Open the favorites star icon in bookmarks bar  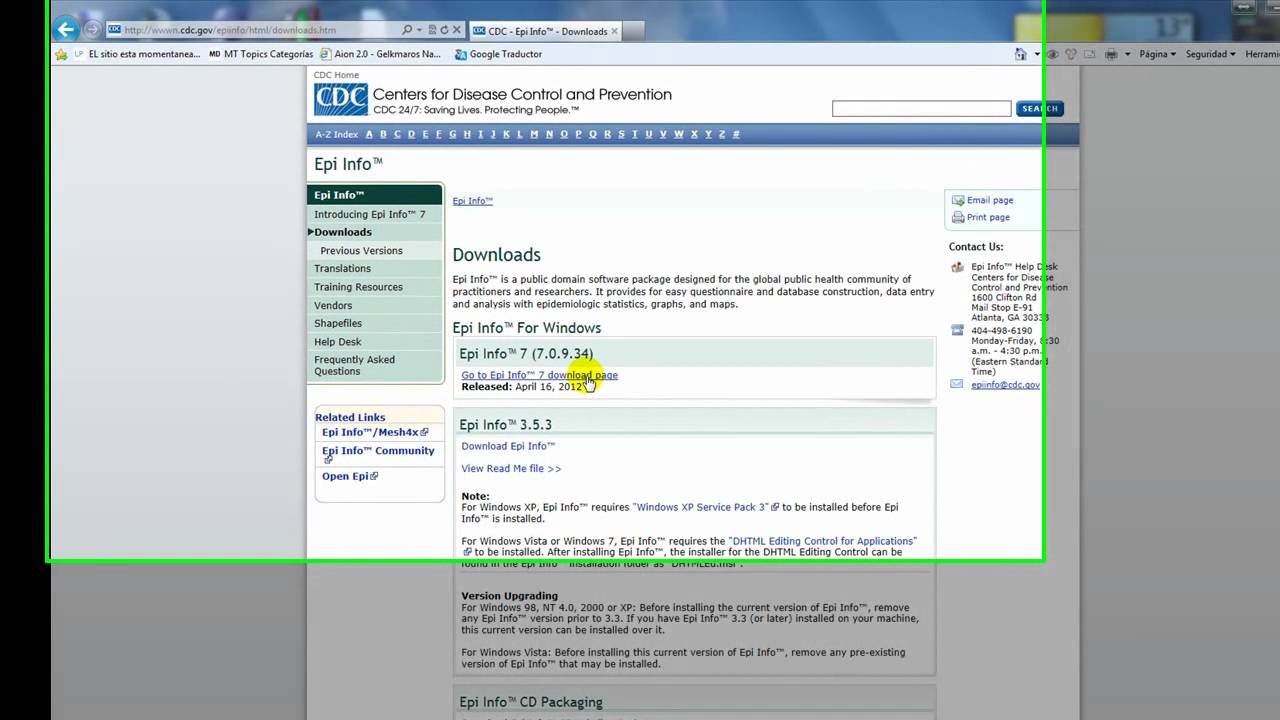[x=61, y=54]
